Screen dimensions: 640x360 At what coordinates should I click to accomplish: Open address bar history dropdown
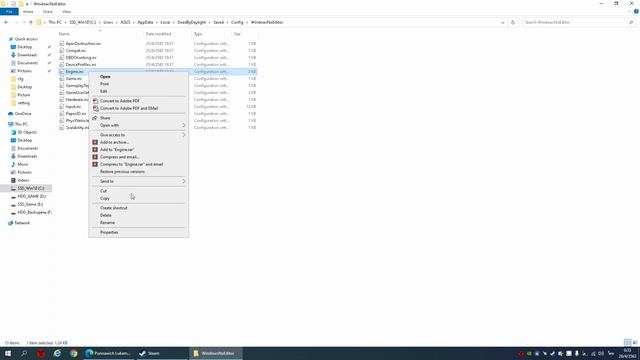(502, 22)
